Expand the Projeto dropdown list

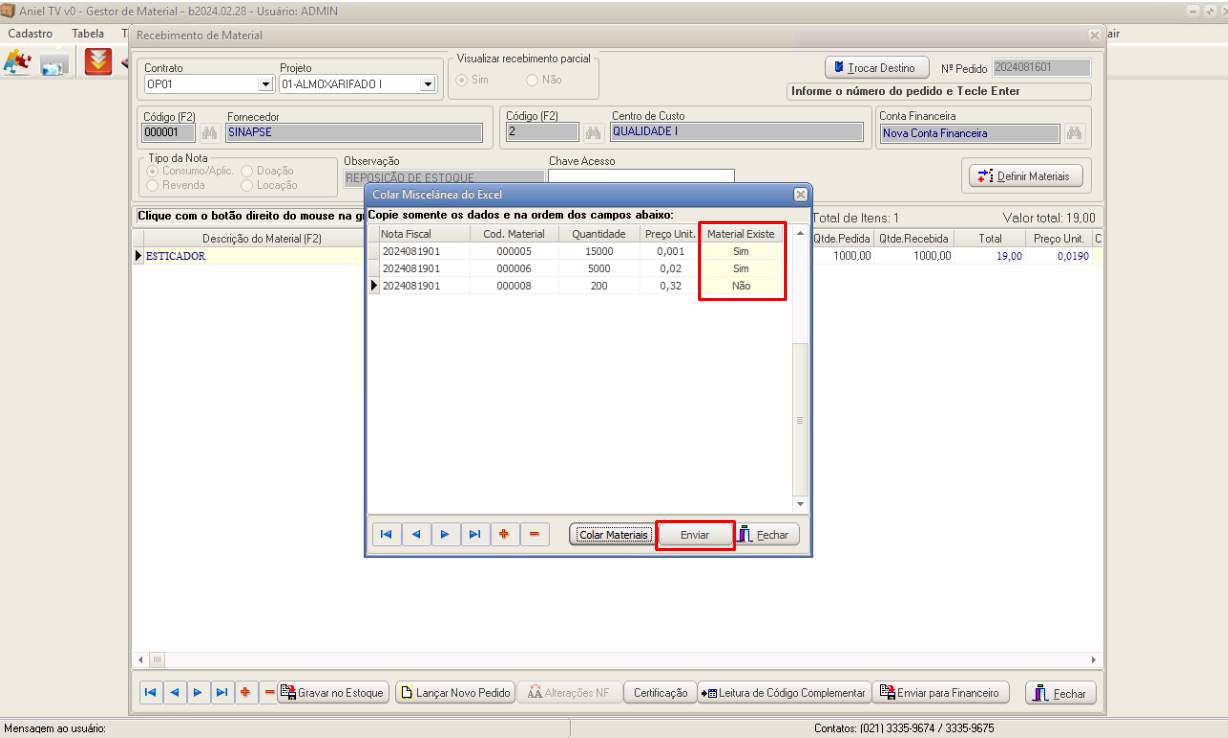tap(428, 85)
